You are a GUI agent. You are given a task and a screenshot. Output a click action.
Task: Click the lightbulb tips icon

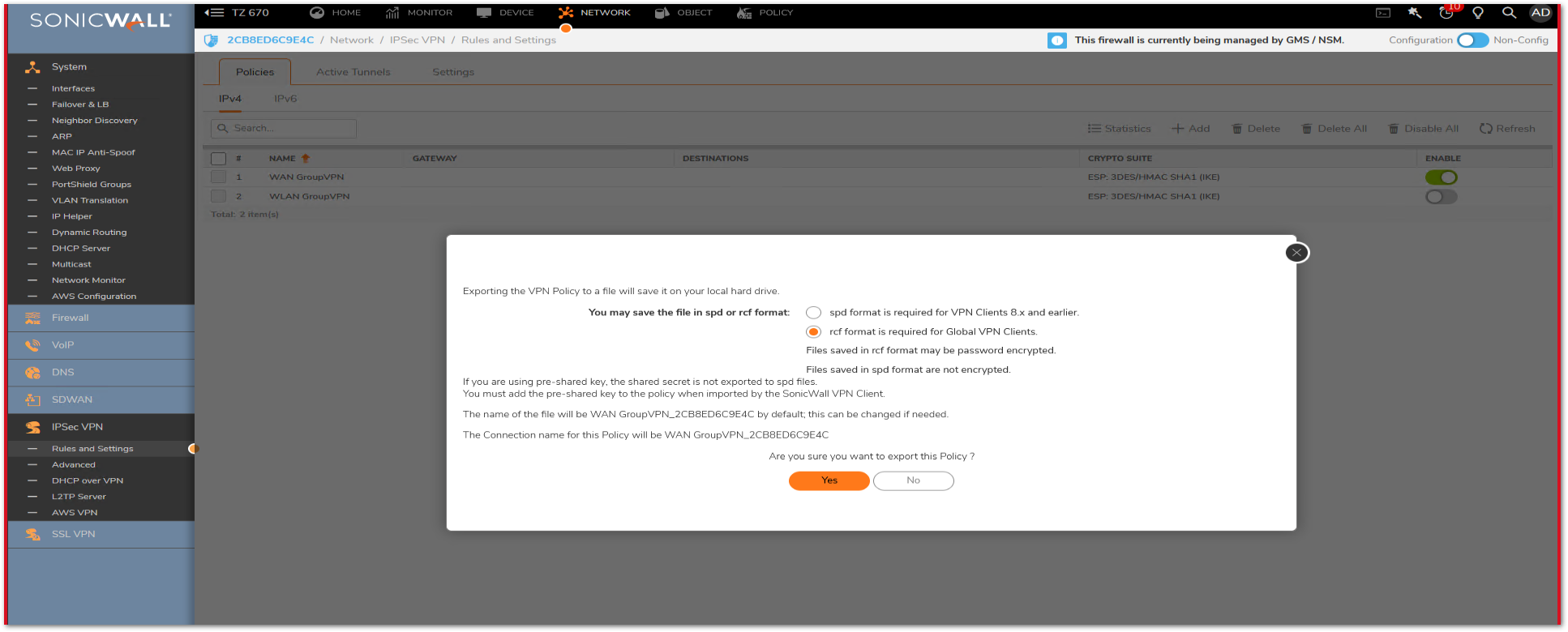point(1478,13)
